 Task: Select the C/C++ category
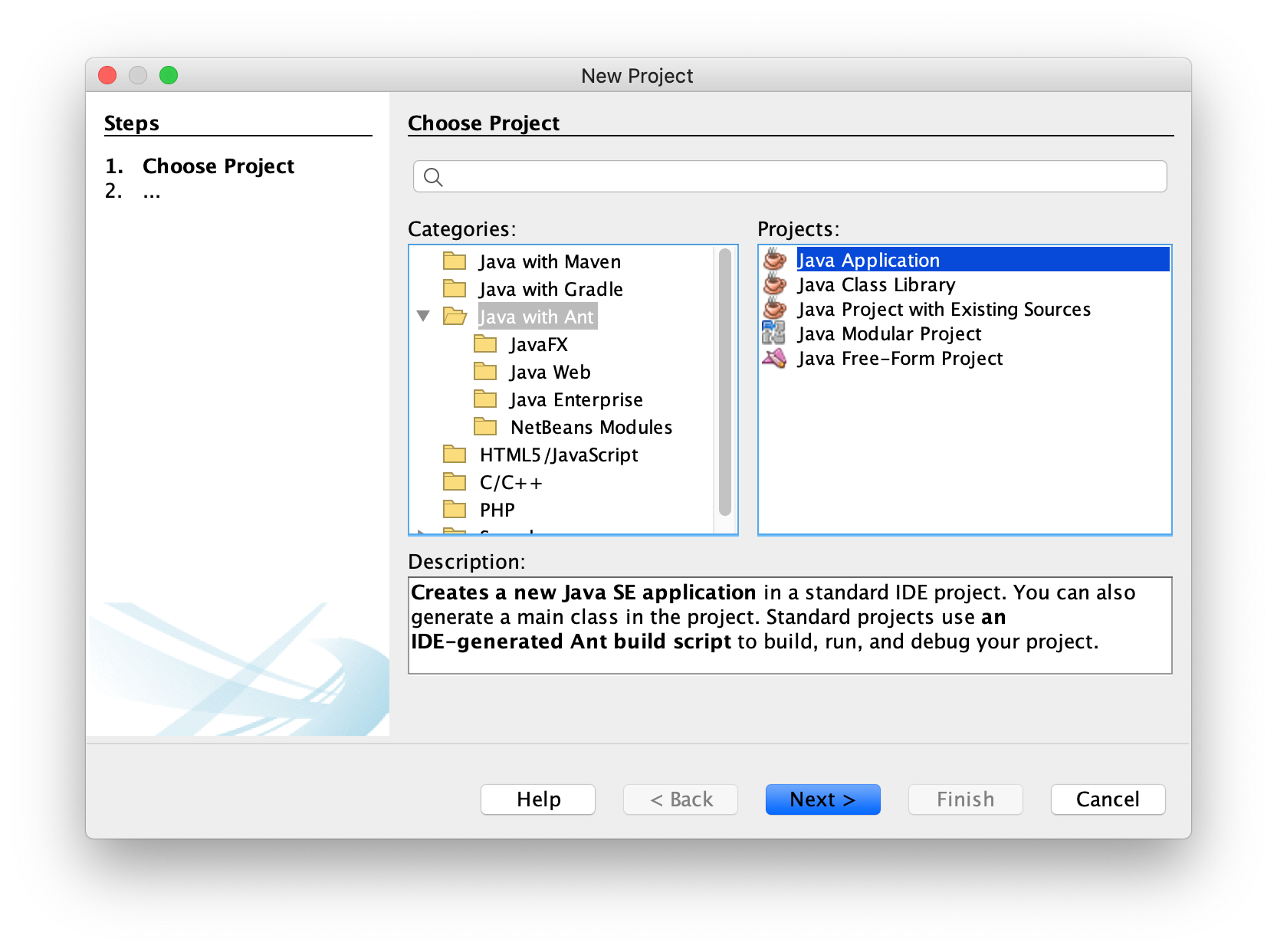coord(511,482)
